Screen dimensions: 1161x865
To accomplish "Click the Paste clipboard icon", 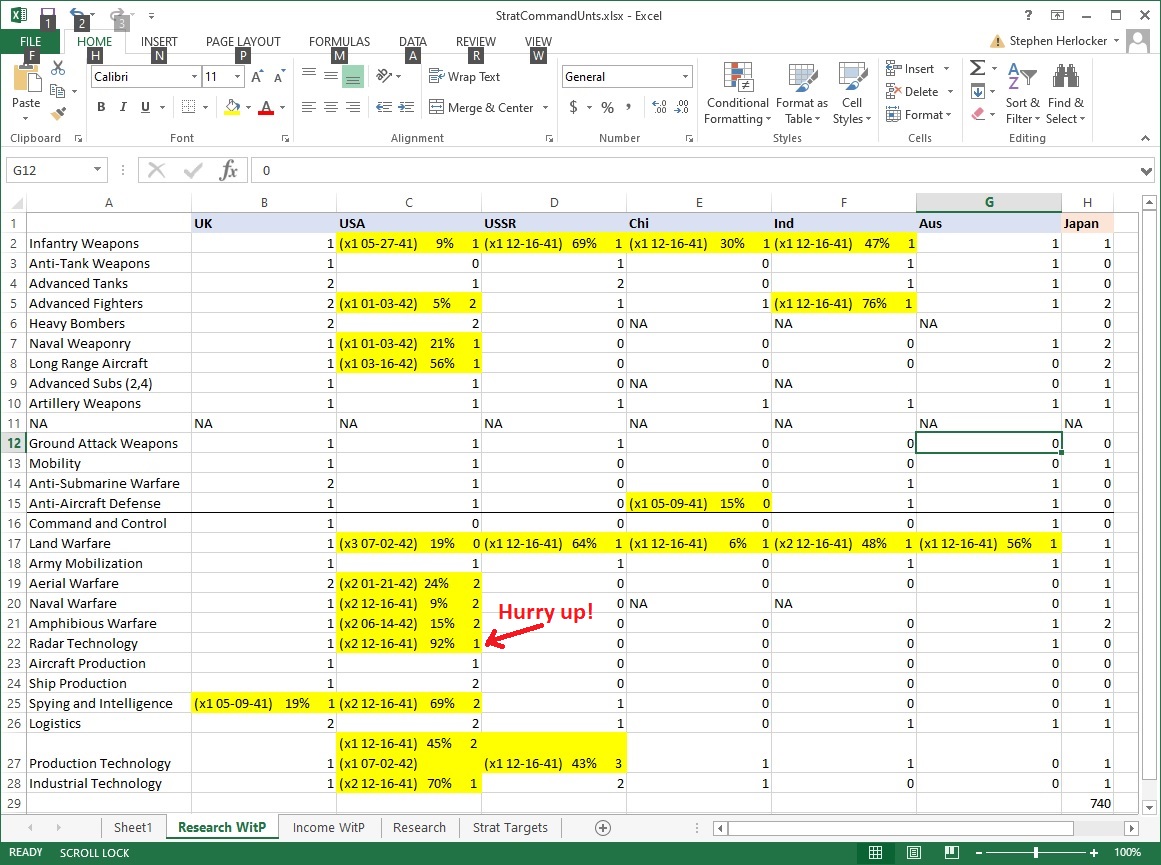I will 26,80.
